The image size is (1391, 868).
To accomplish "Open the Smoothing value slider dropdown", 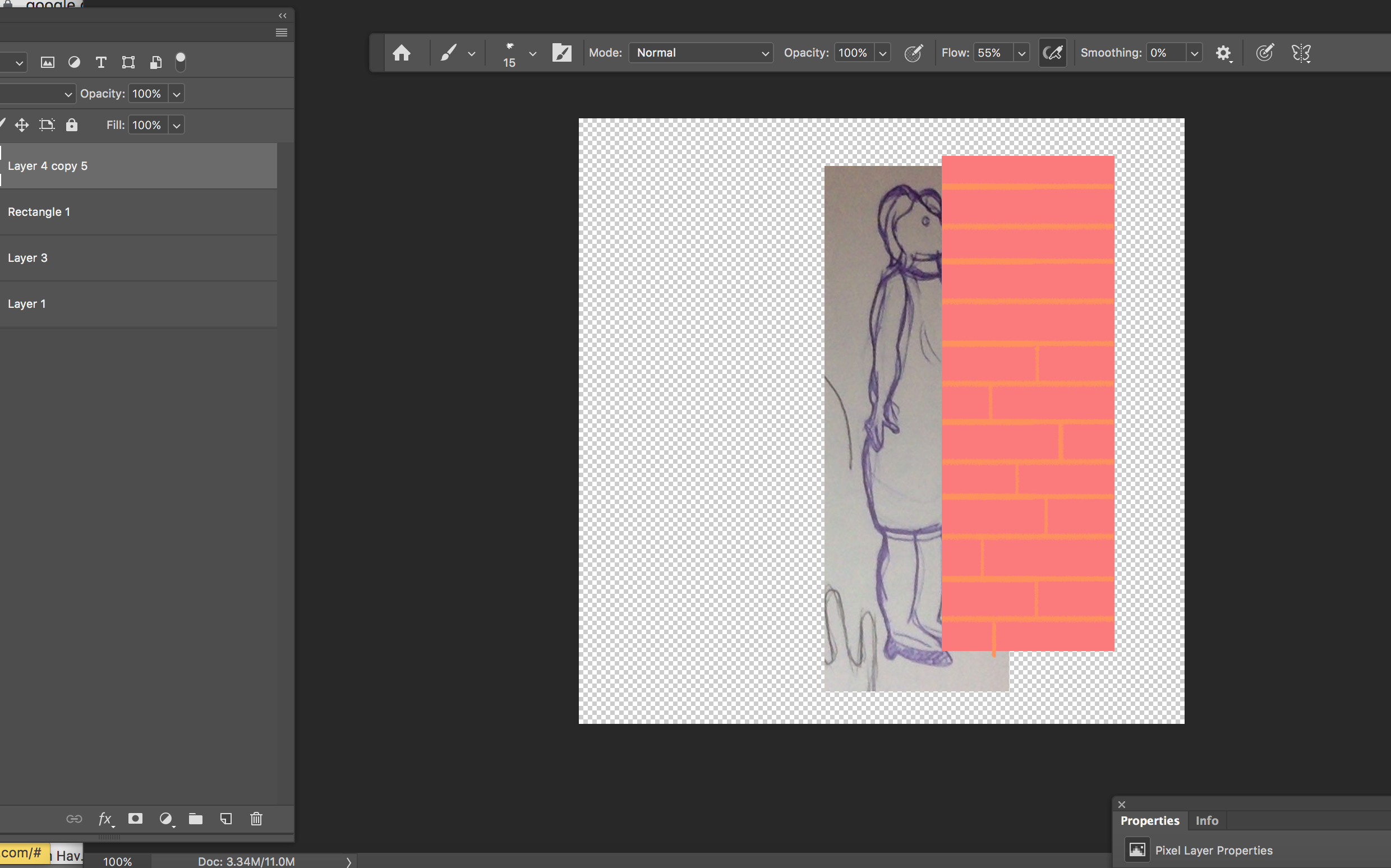I will coord(1194,53).
